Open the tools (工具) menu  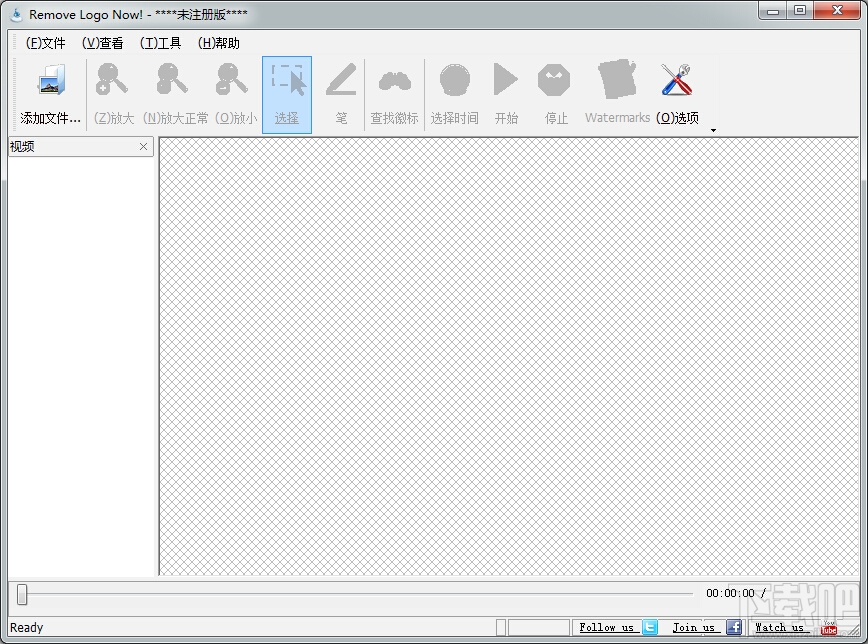tap(161, 43)
